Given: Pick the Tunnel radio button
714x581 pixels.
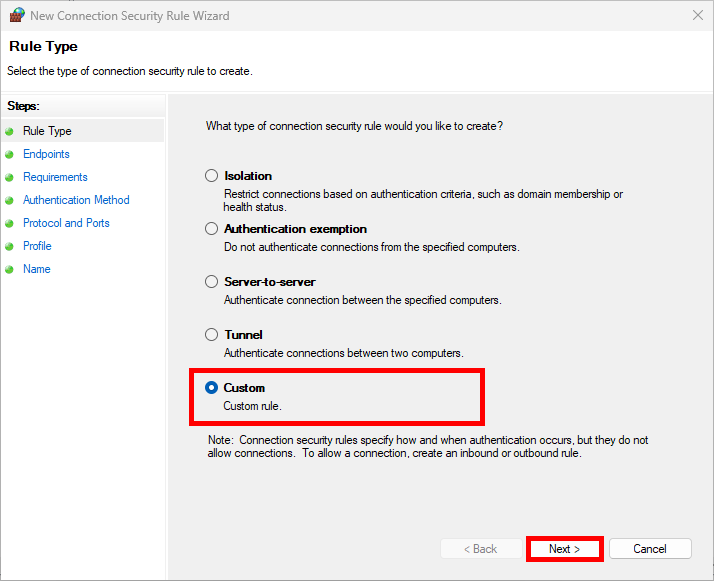Looking at the screenshot, I should click(211, 335).
